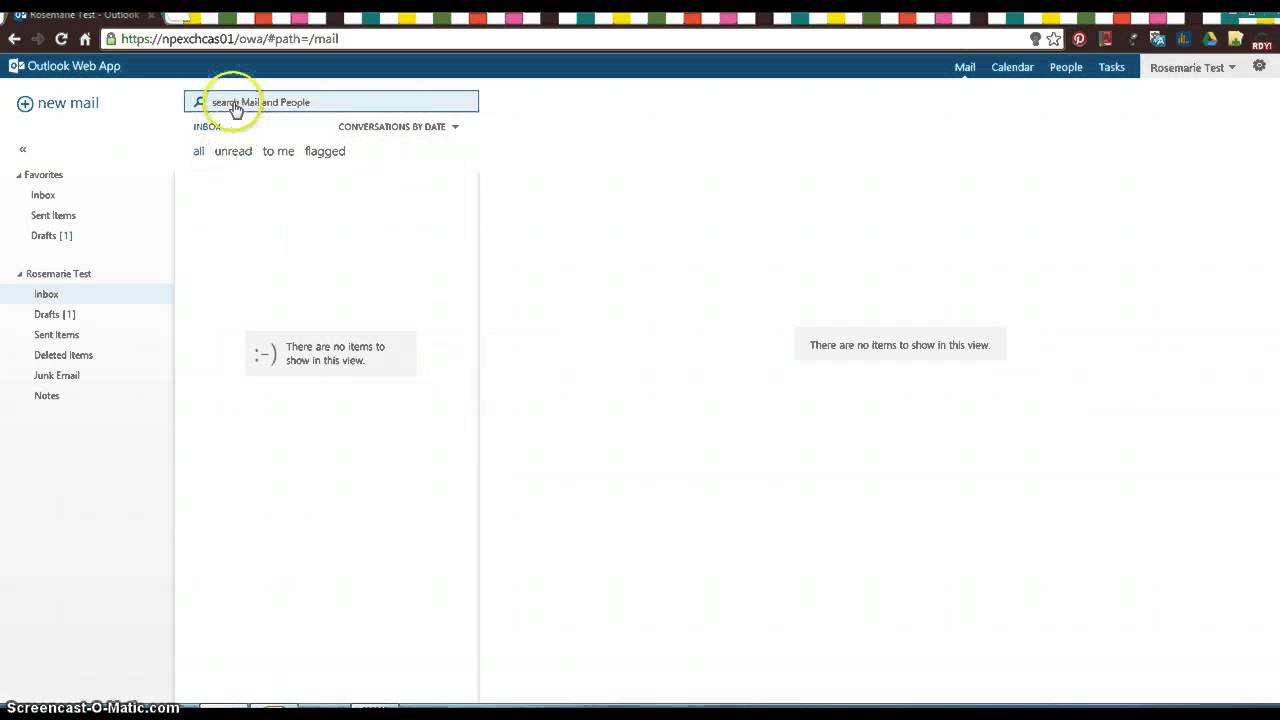Click the lightbulb icon in address bar

click(x=1035, y=39)
